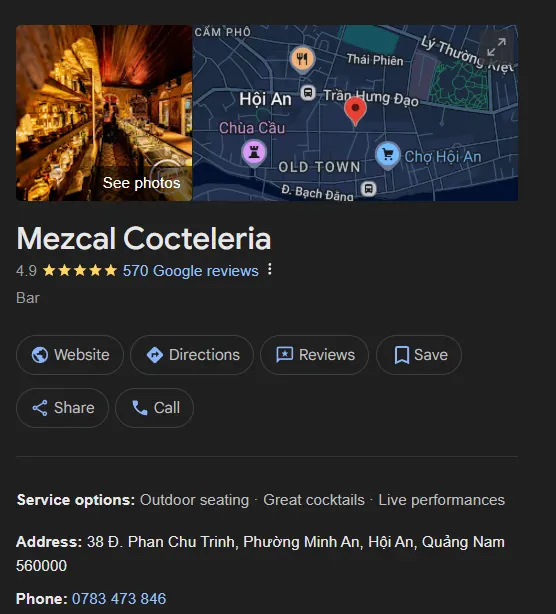
Task: Expand the map to full view
Action: pos(496,47)
